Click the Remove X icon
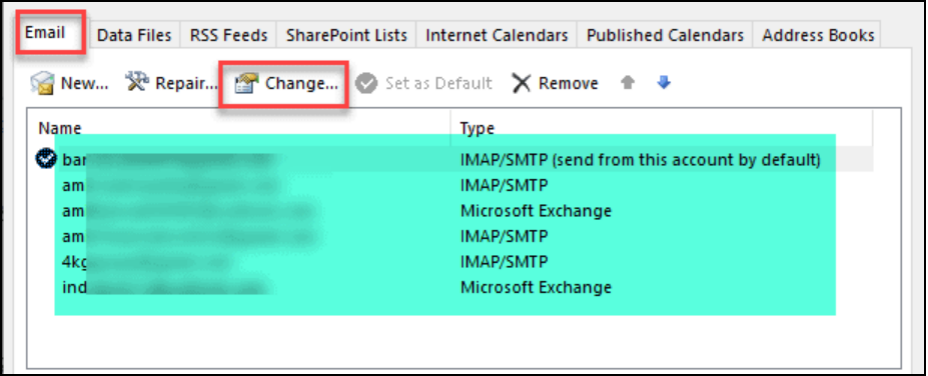This screenshot has height=376, width=928. point(521,83)
